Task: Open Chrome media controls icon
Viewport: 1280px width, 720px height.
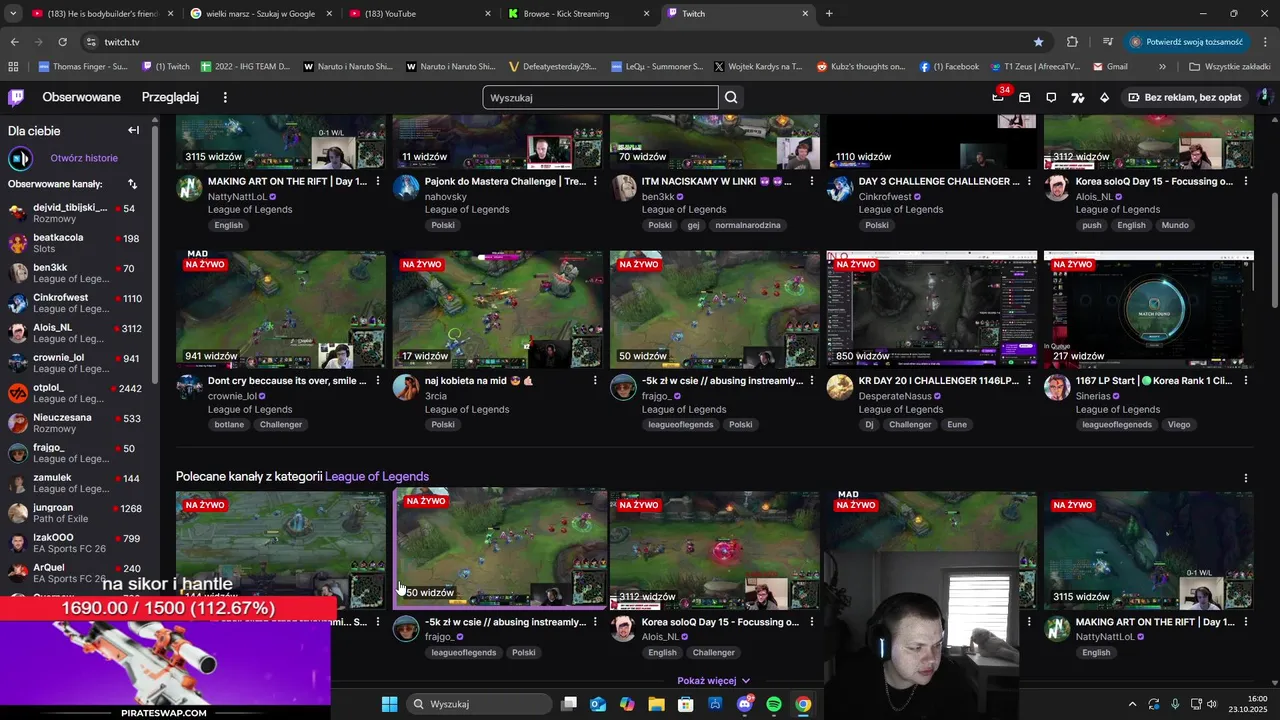Action: [1108, 42]
